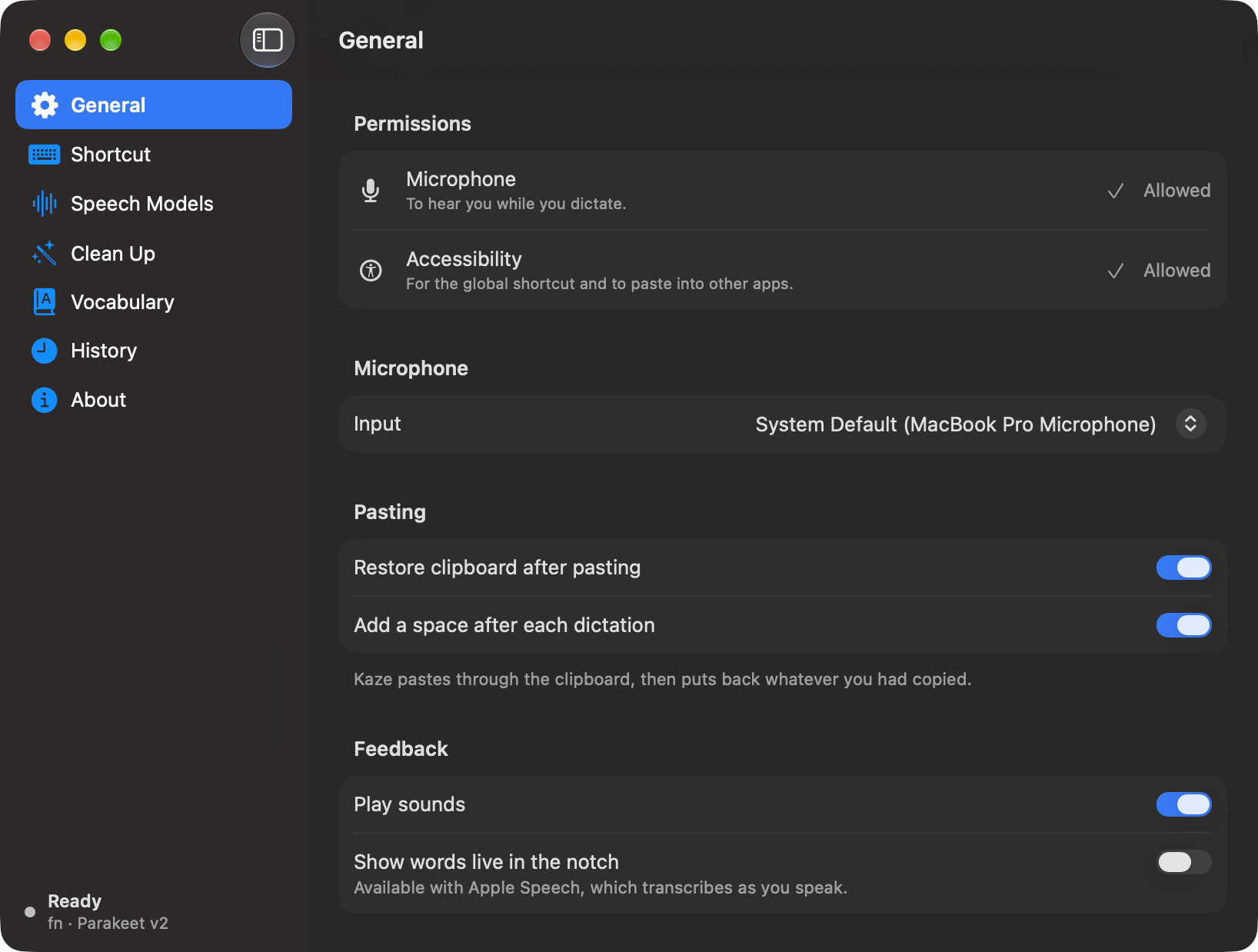Image resolution: width=1258 pixels, height=952 pixels.
Task: Click the Shortcut keyboard icon
Action: coord(45,155)
